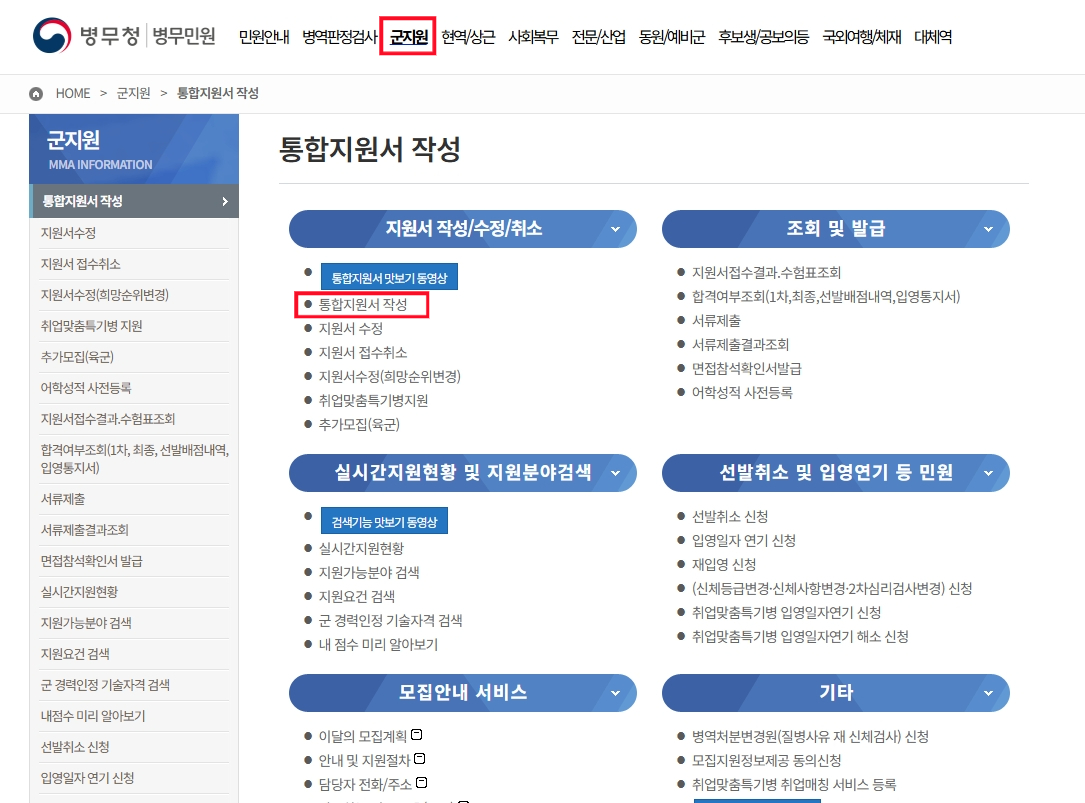Open 지원서접수결과.수험표조회 in 조회 및 발급
This screenshot has width=1085, height=803.
coord(766,273)
